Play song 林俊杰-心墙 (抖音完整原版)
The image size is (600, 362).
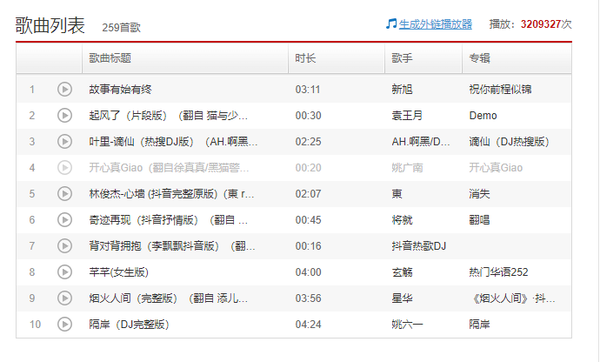[x=65, y=194]
